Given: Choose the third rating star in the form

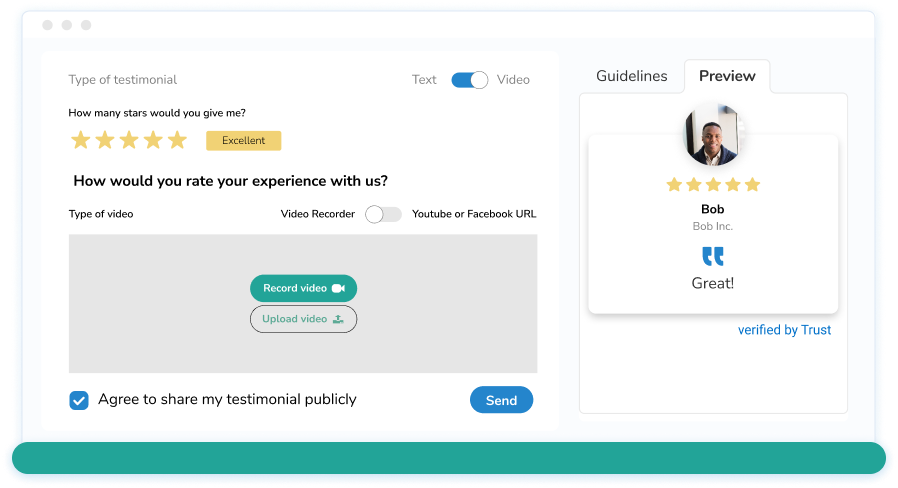Looking at the screenshot, I should (x=129, y=140).
